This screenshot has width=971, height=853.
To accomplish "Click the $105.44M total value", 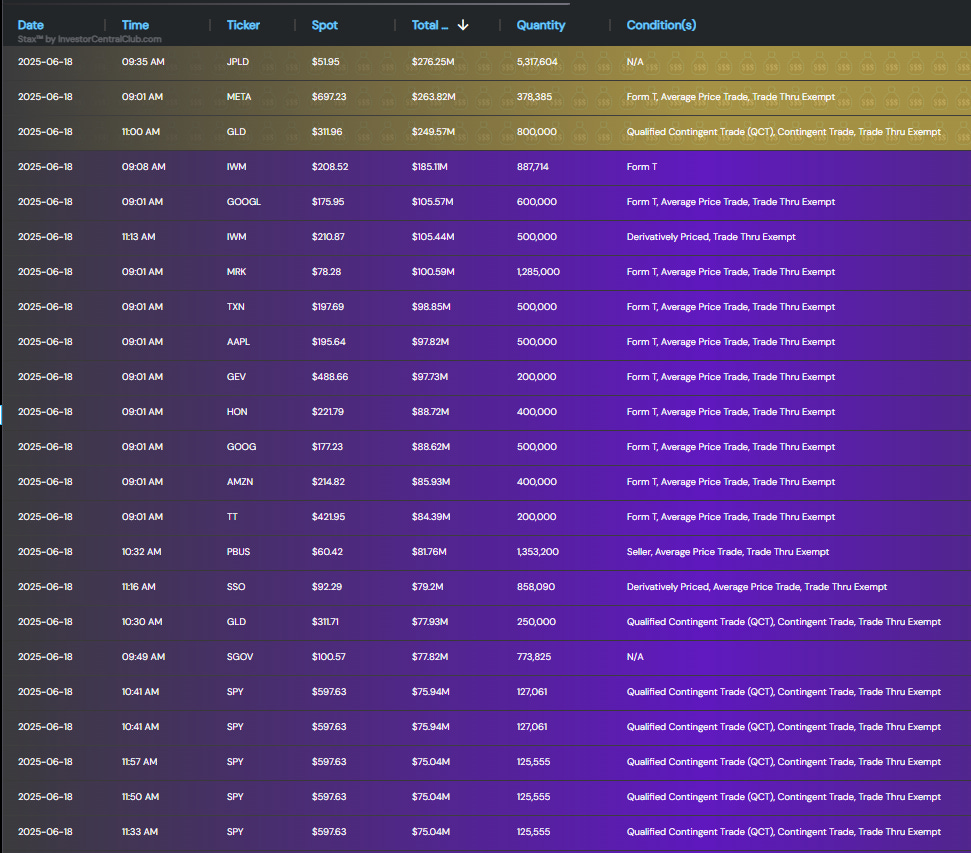I will [x=433, y=237].
